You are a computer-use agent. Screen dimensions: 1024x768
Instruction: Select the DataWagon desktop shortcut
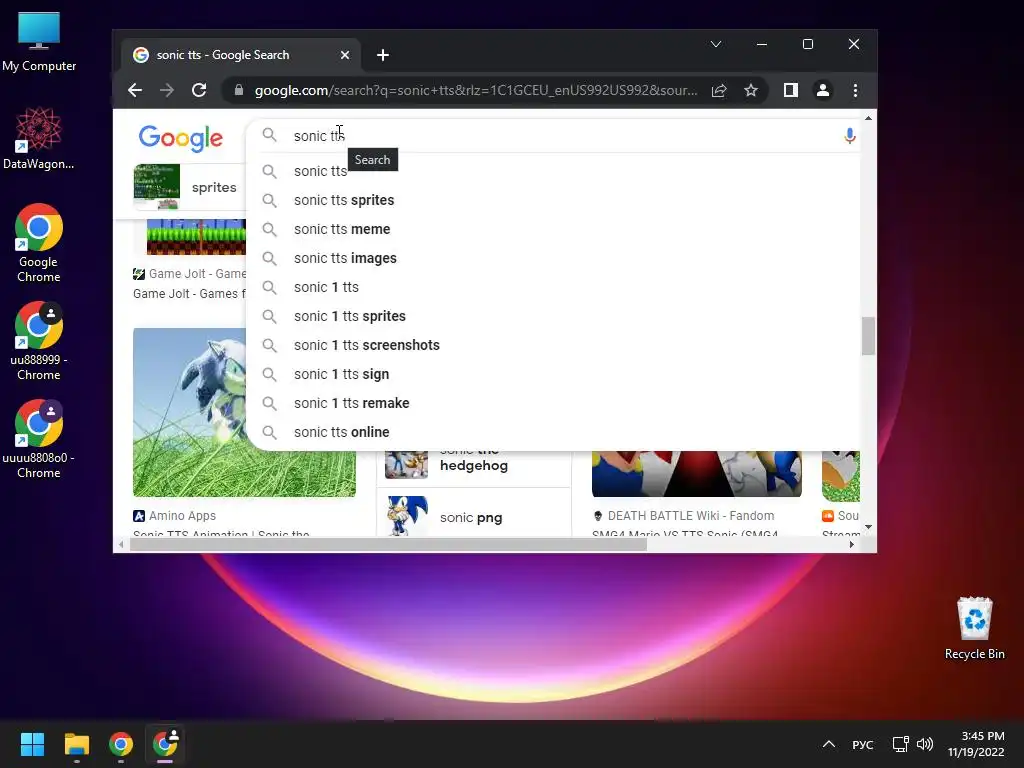point(39,138)
